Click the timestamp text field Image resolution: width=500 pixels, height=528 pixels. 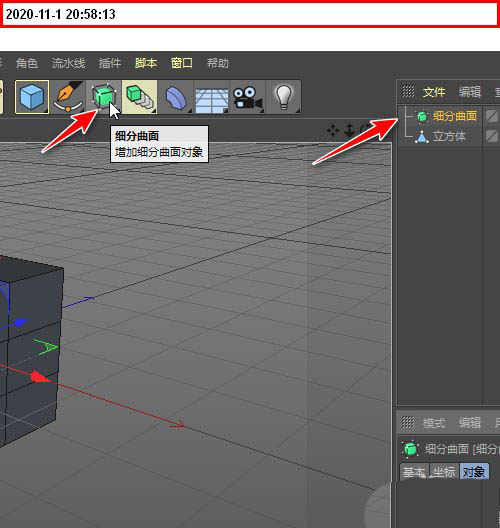250,14
